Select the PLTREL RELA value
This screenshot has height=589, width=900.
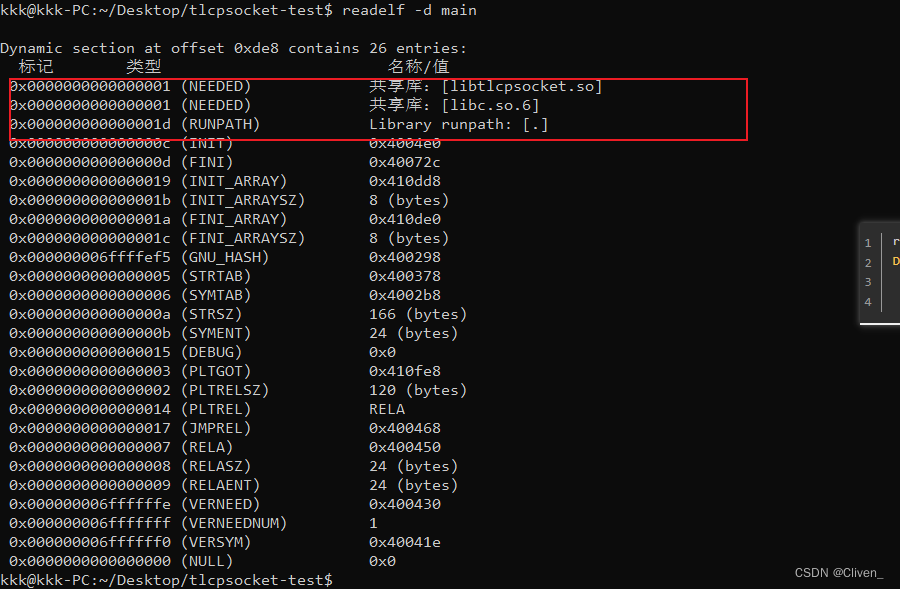(387, 409)
